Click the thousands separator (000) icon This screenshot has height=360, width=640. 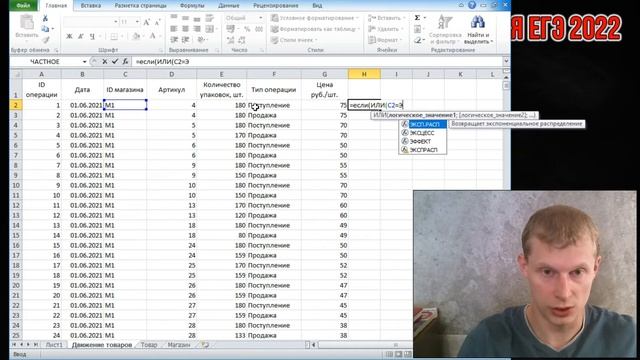(x=259, y=29)
